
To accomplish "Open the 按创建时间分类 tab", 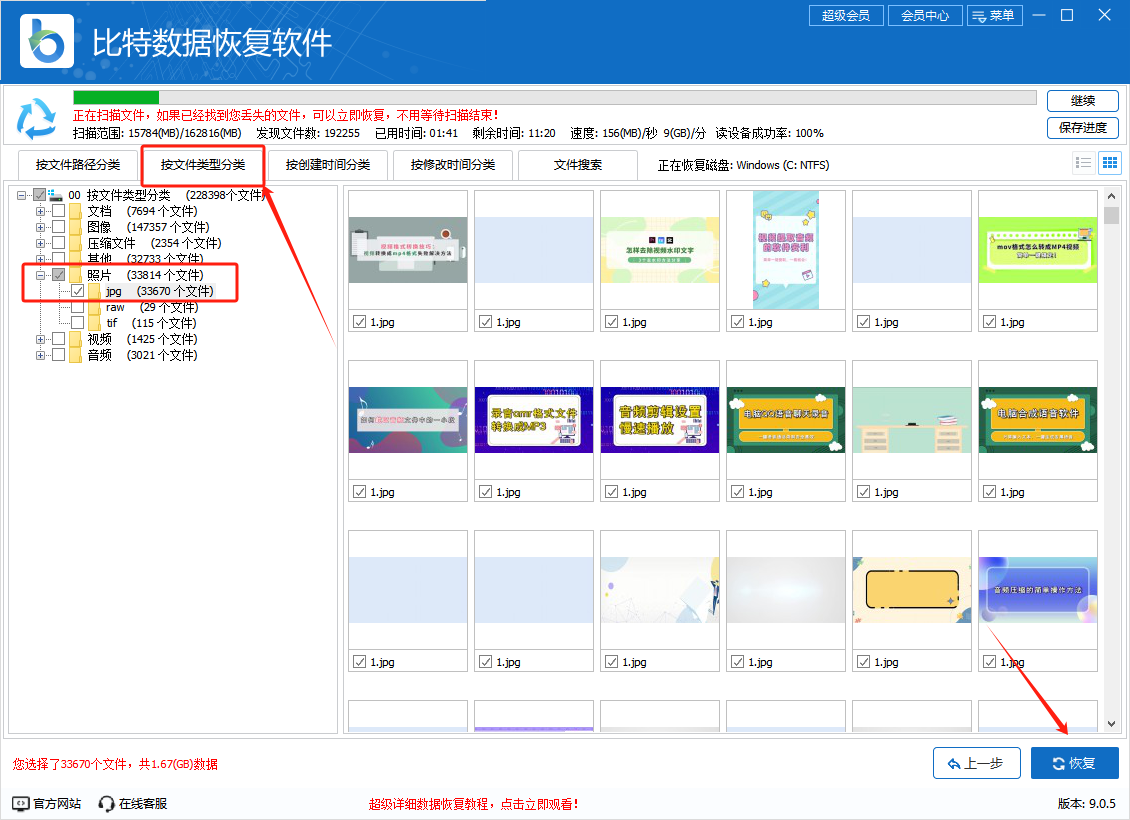I will click(x=328, y=165).
